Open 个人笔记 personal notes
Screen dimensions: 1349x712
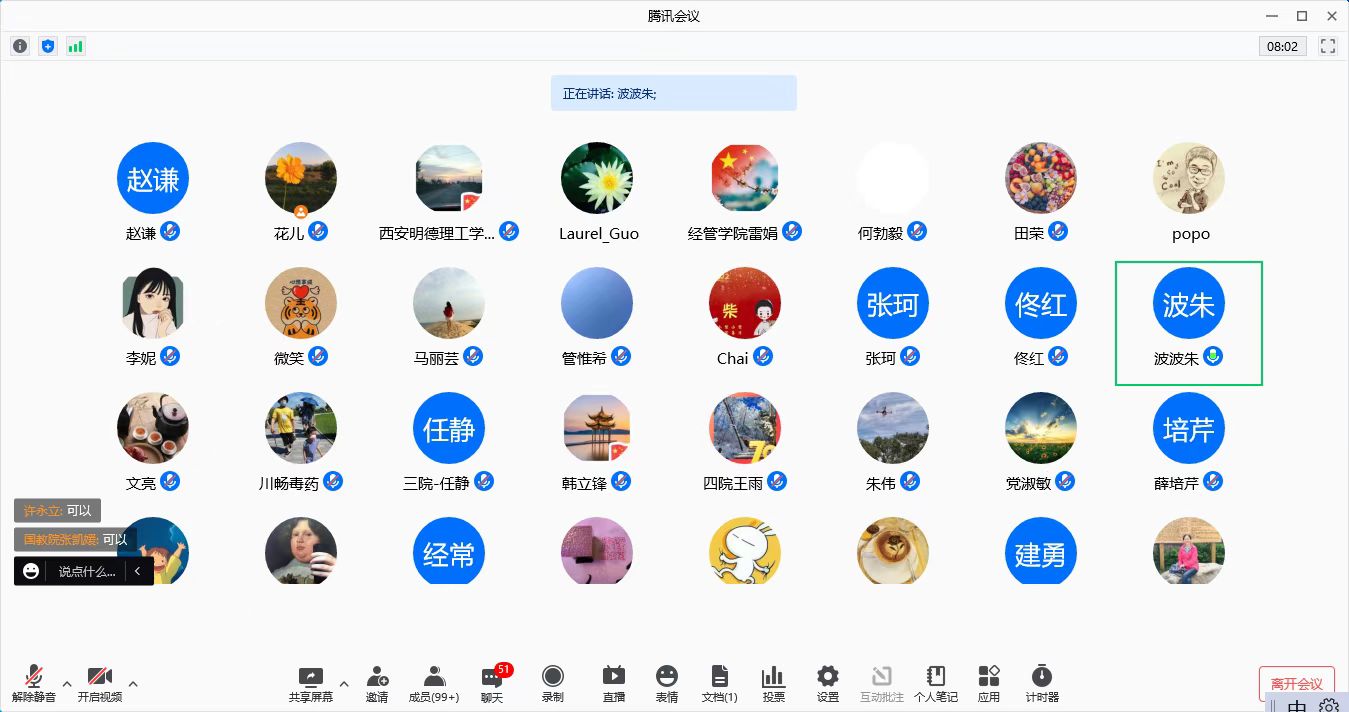coord(936,684)
